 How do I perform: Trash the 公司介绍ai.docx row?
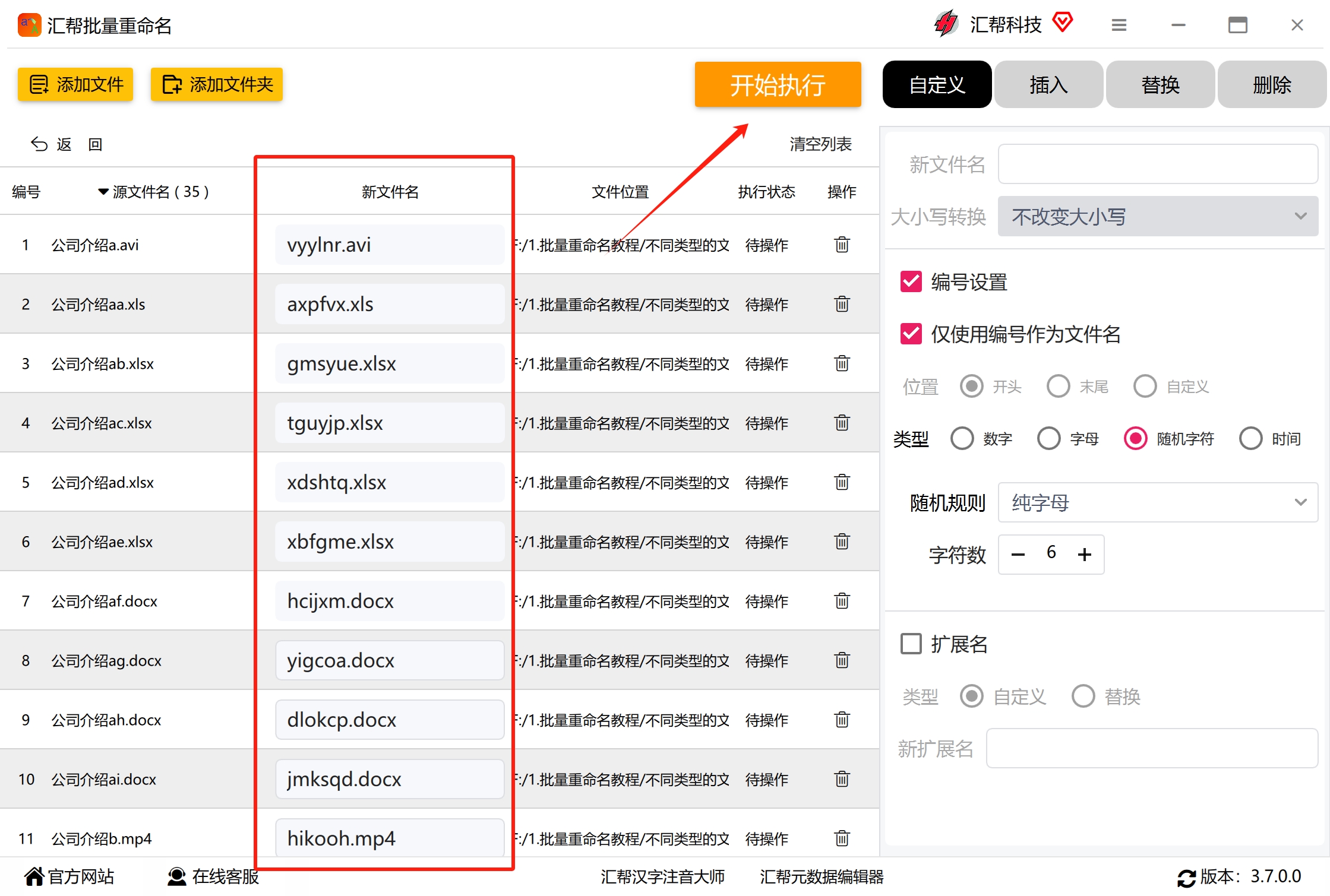(x=842, y=779)
